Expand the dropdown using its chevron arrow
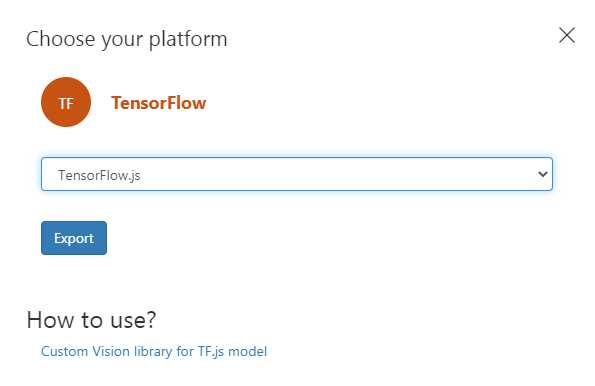This screenshot has width=595, height=386. click(543, 174)
